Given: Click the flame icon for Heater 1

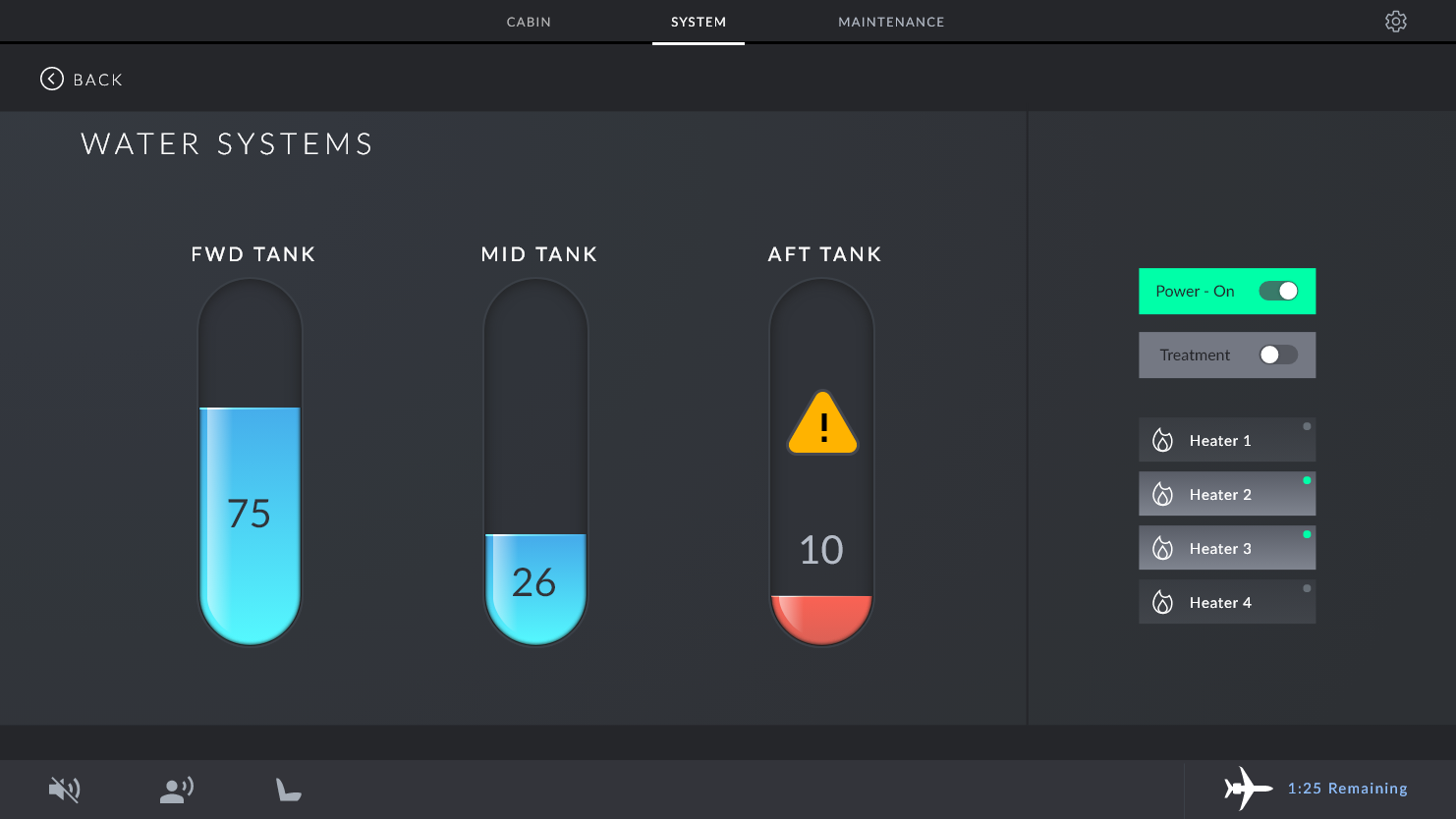Looking at the screenshot, I should pyautogui.click(x=1162, y=440).
